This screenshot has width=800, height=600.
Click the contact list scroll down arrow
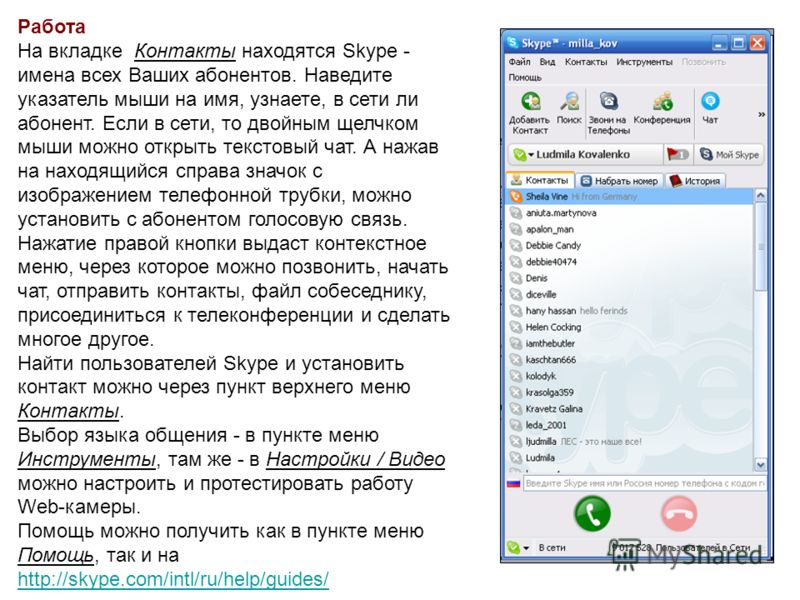(760, 465)
